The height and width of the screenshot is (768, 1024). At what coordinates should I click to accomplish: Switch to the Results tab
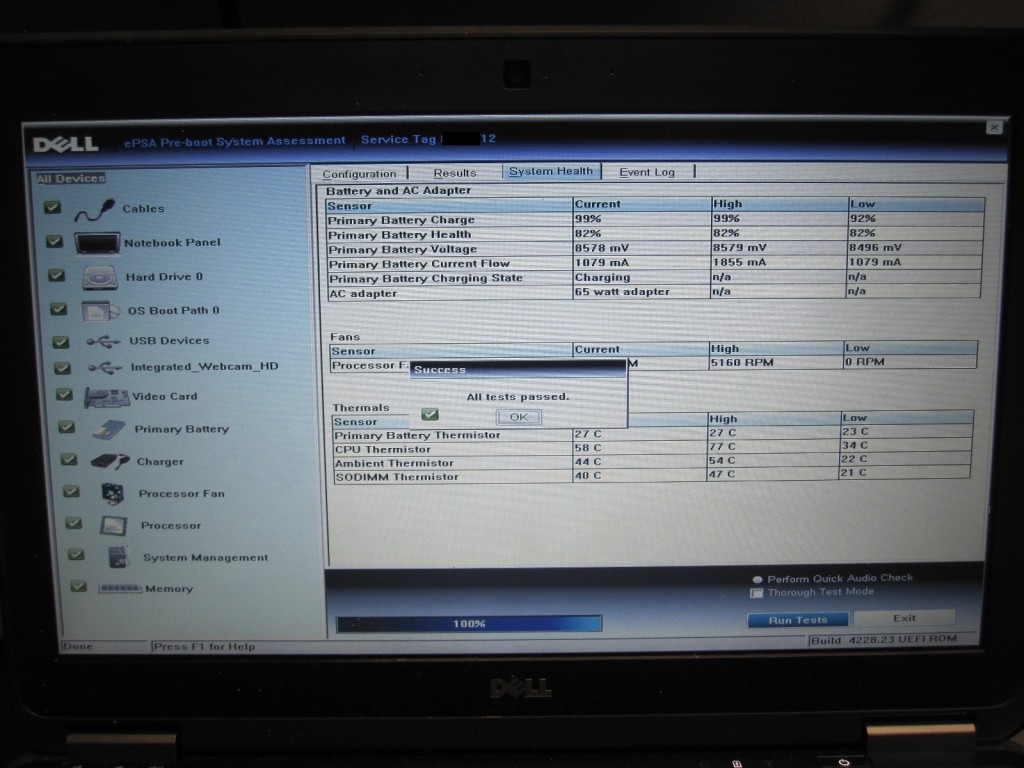pos(455,173)
